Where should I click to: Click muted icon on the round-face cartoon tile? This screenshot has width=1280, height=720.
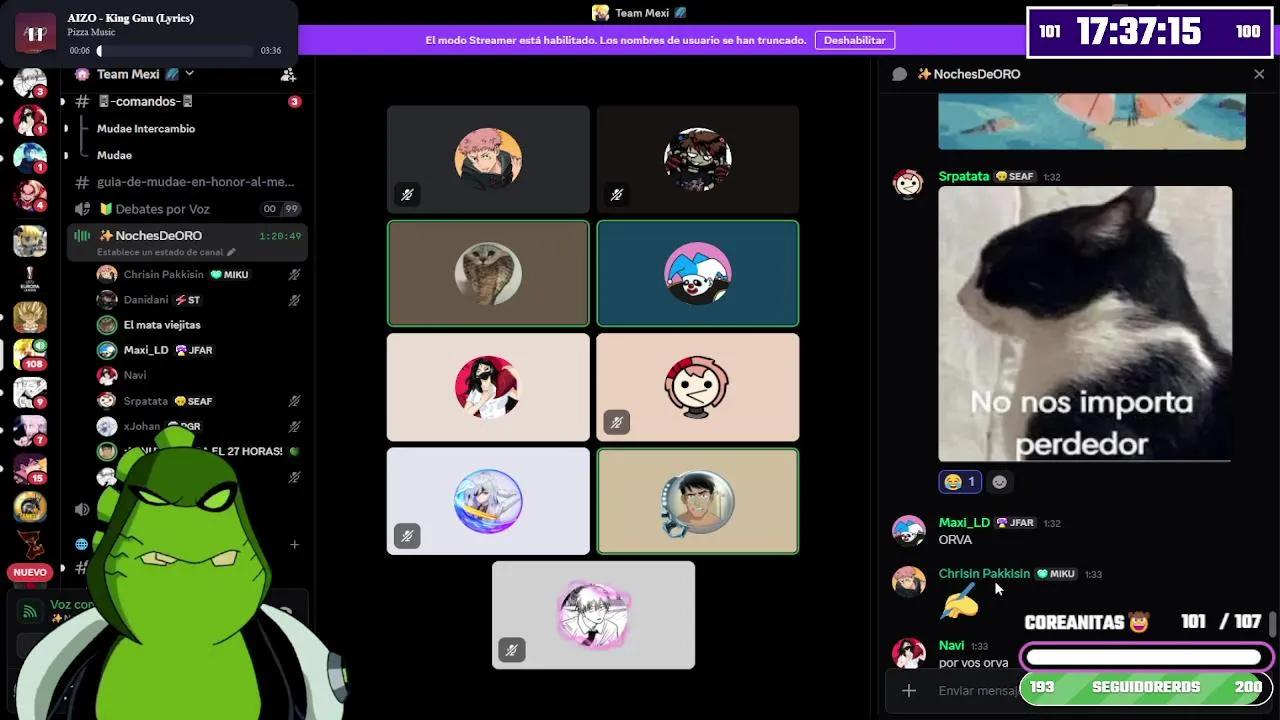click(616, 422)
